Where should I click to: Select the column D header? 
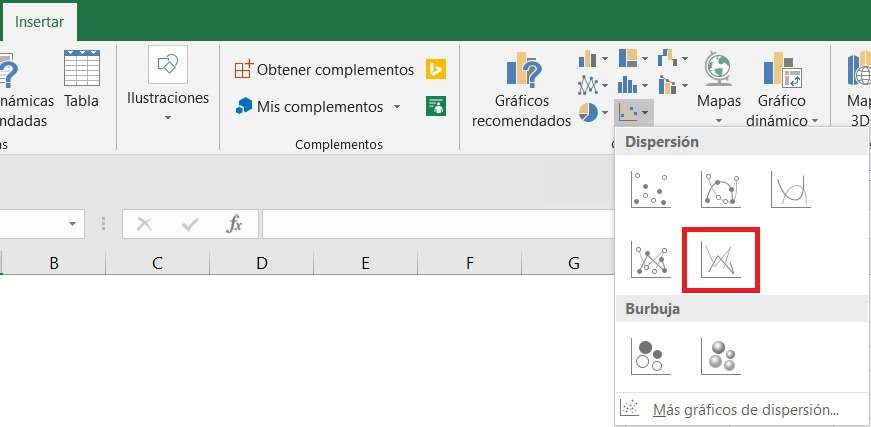261,263
